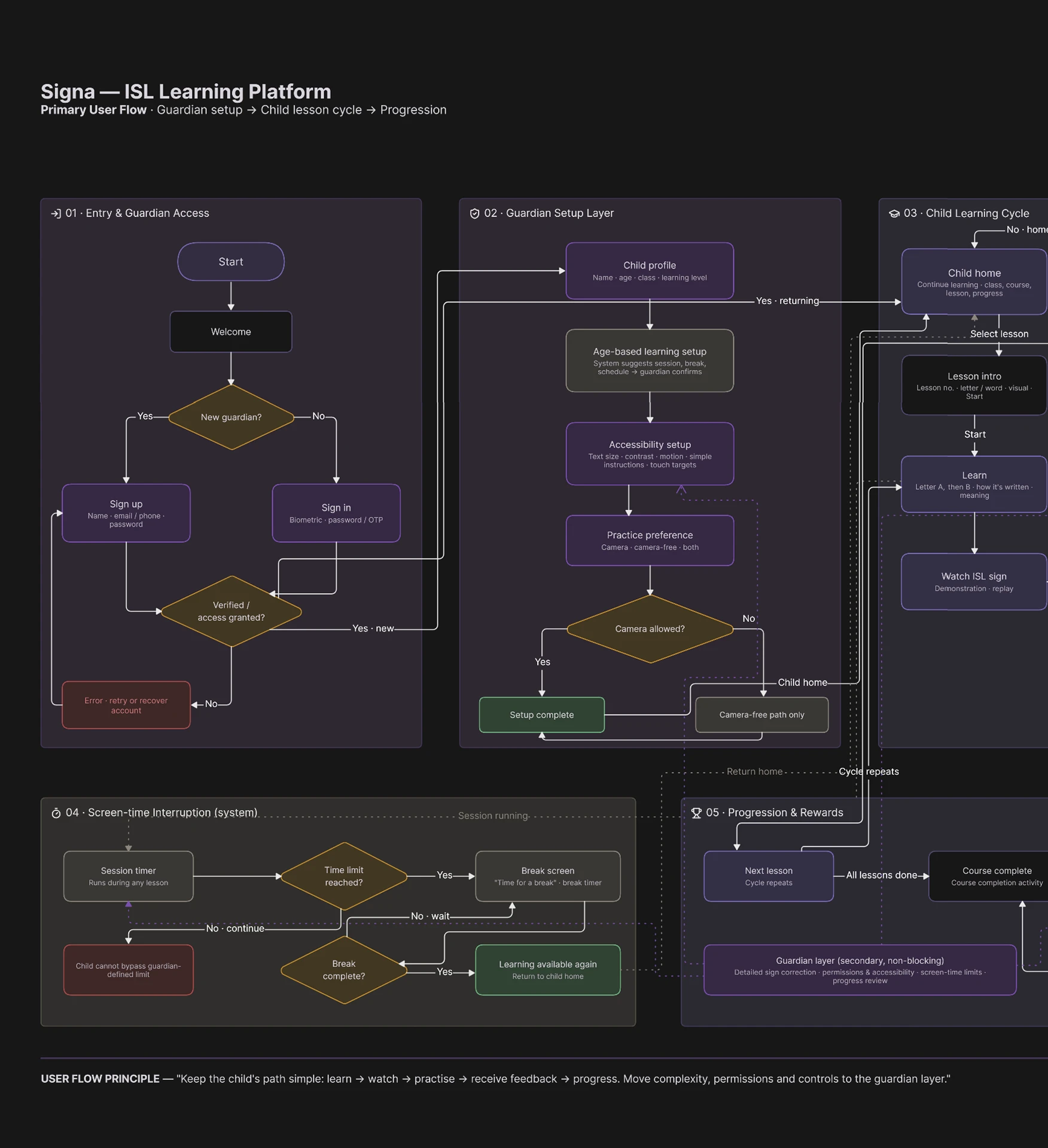Select the Age-based learning setup node
The image size is (1048, 1148).
650,361
